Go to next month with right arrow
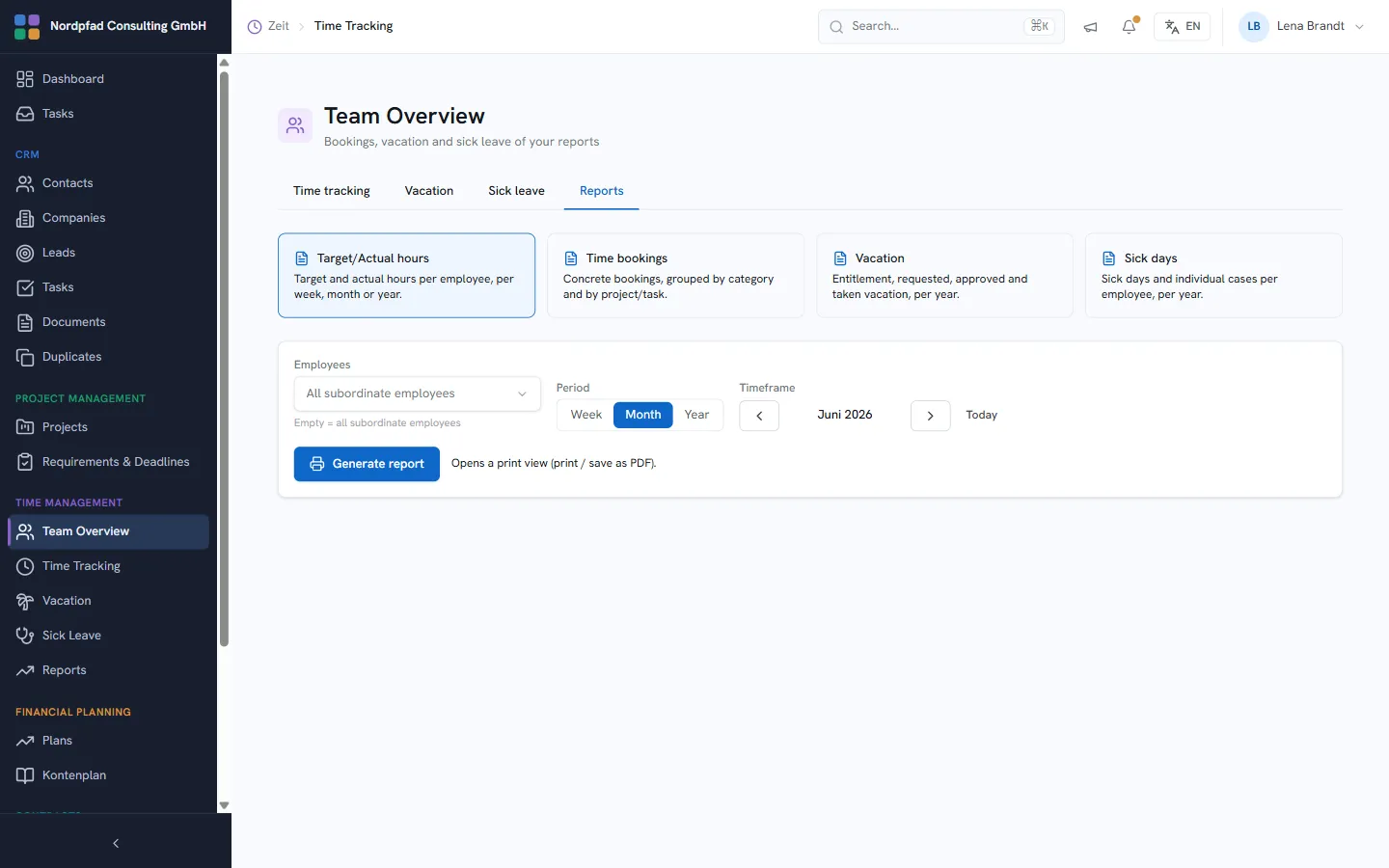 point(930,416)
